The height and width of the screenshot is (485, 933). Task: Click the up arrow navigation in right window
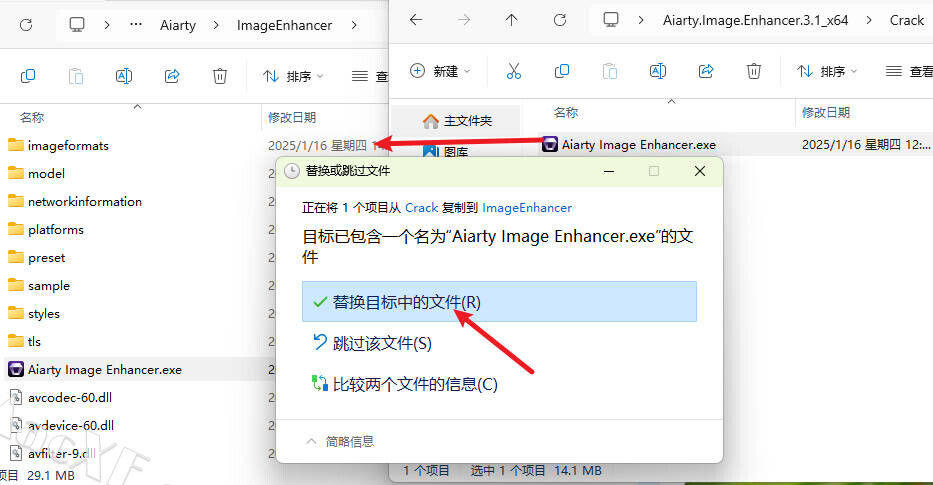pos(512,20)
